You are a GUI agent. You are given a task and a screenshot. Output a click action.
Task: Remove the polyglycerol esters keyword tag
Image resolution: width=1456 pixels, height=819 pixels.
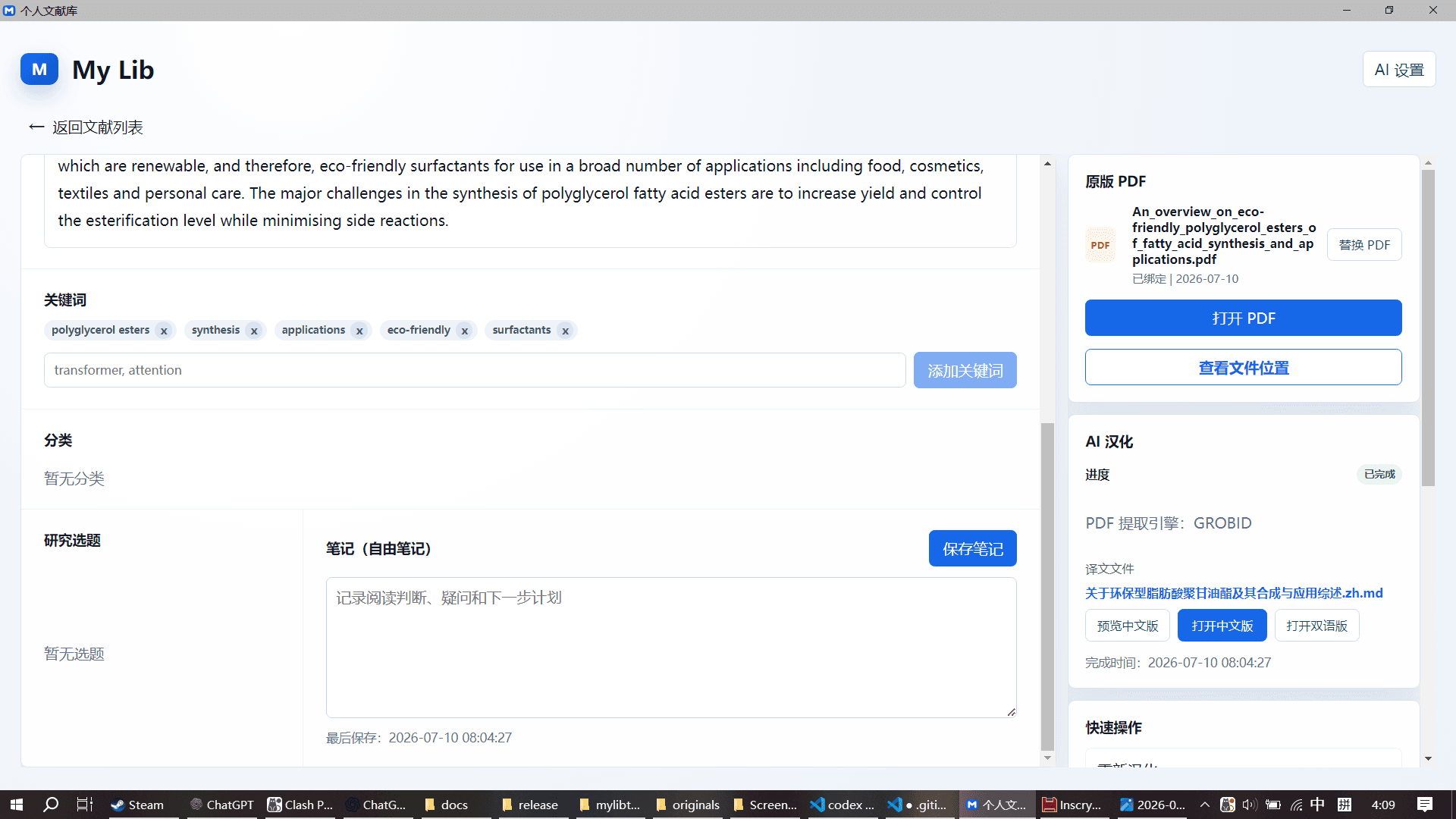pos(164,331)
